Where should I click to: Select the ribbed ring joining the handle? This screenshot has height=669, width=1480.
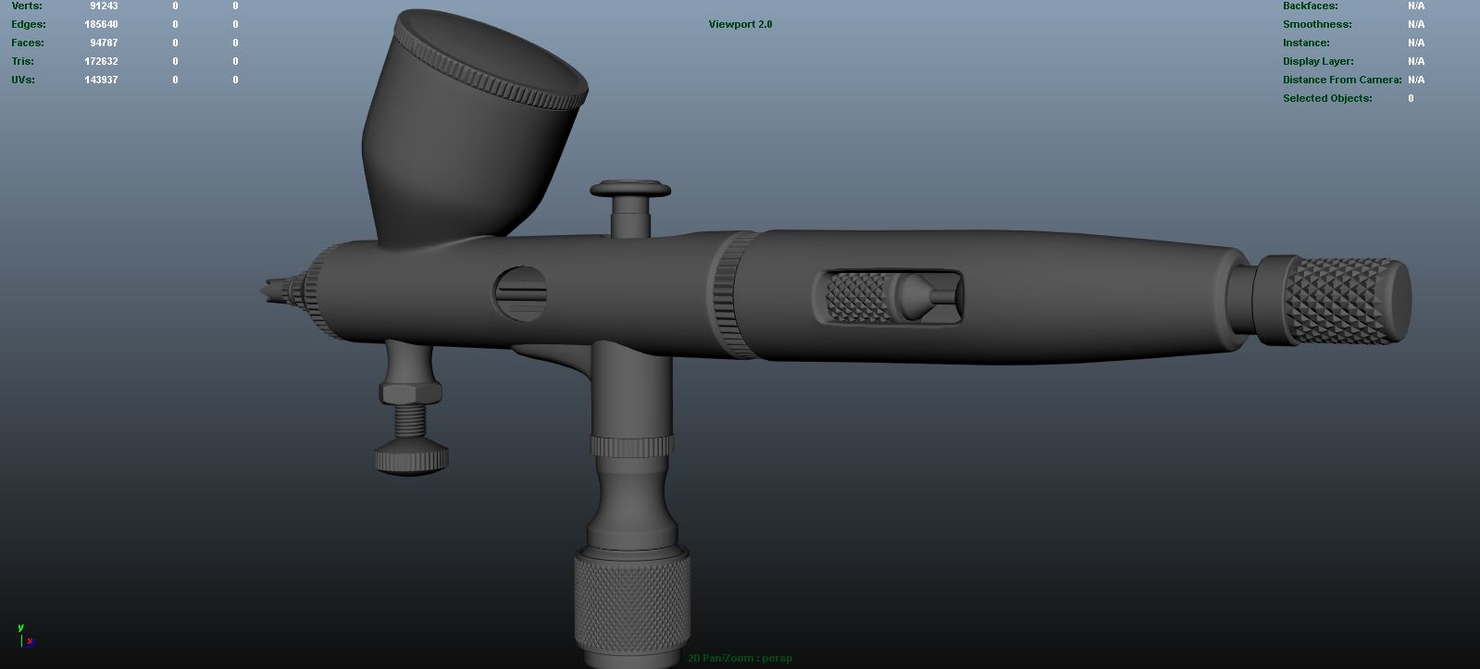729,295
